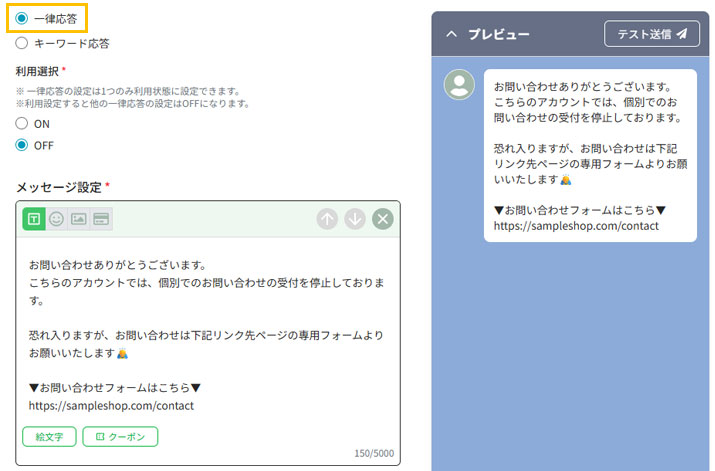
Task: Set usage setting to OFF
Action: pos(22,145)
